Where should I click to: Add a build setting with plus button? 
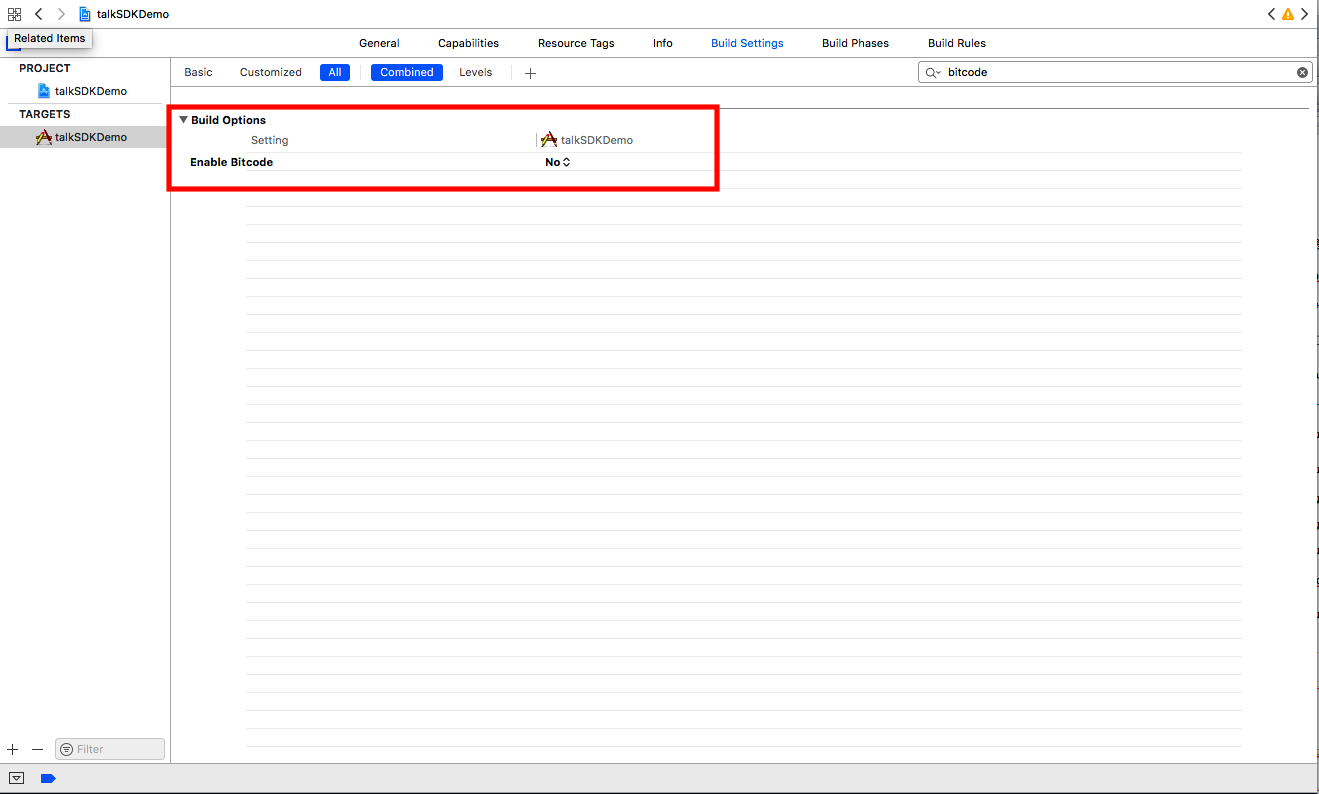point(530,73)
